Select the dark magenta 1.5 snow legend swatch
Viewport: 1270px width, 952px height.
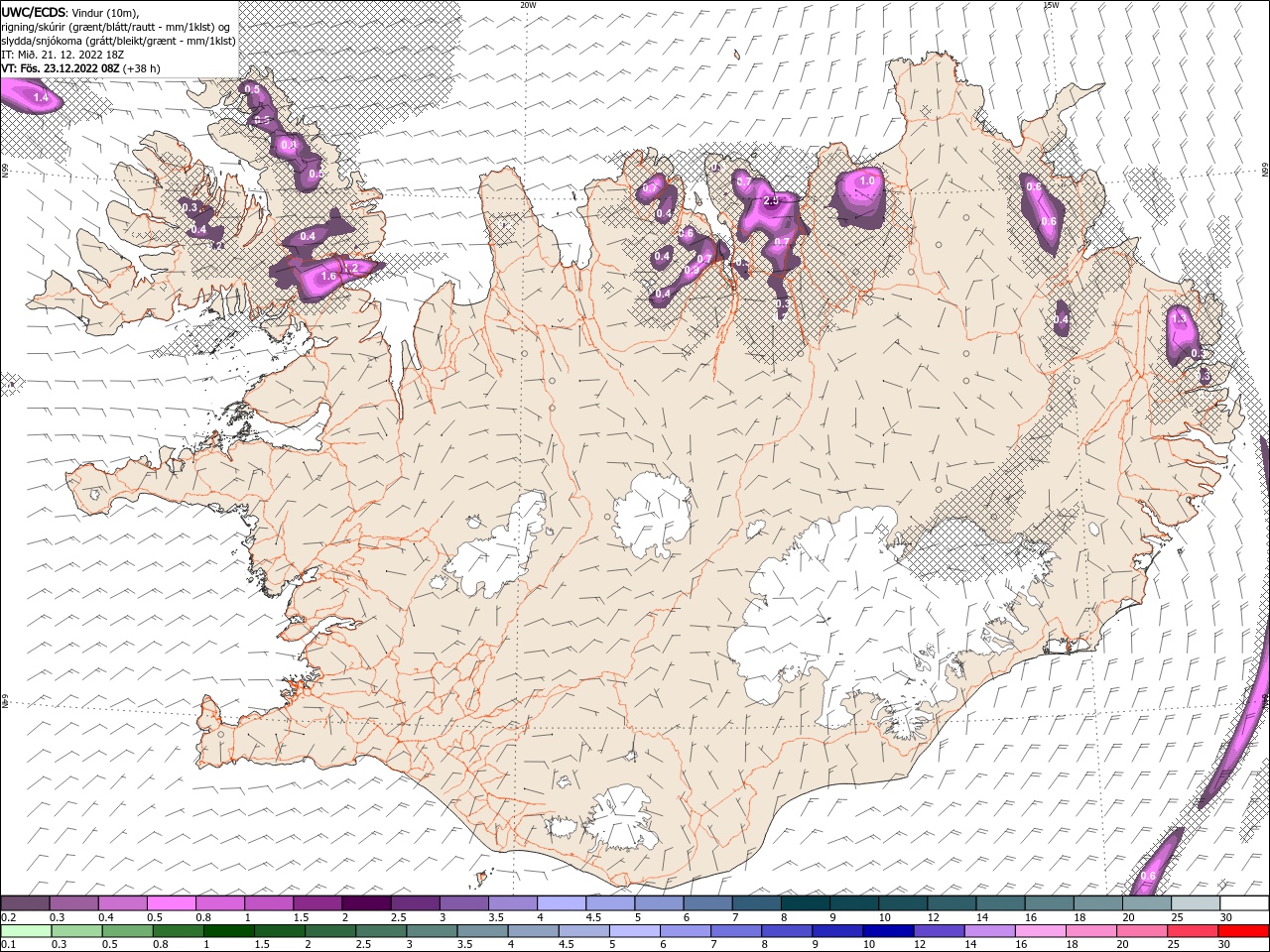click(317, 902)
